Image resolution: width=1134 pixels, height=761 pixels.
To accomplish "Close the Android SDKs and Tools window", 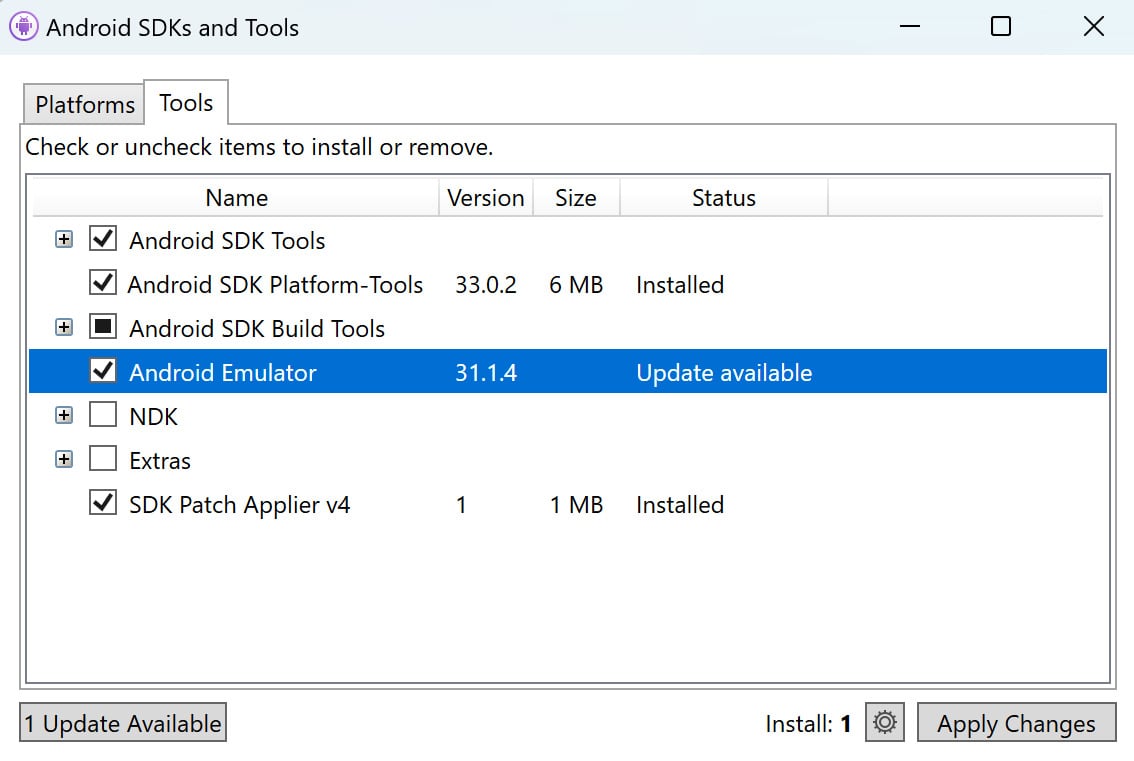I will [1094, 27].
